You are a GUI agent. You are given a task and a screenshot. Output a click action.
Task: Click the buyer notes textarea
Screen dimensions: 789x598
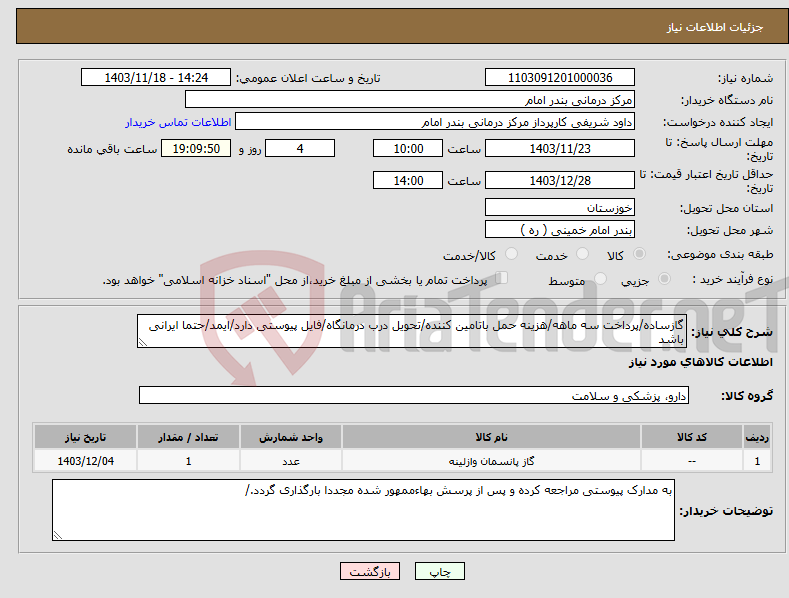363,510
